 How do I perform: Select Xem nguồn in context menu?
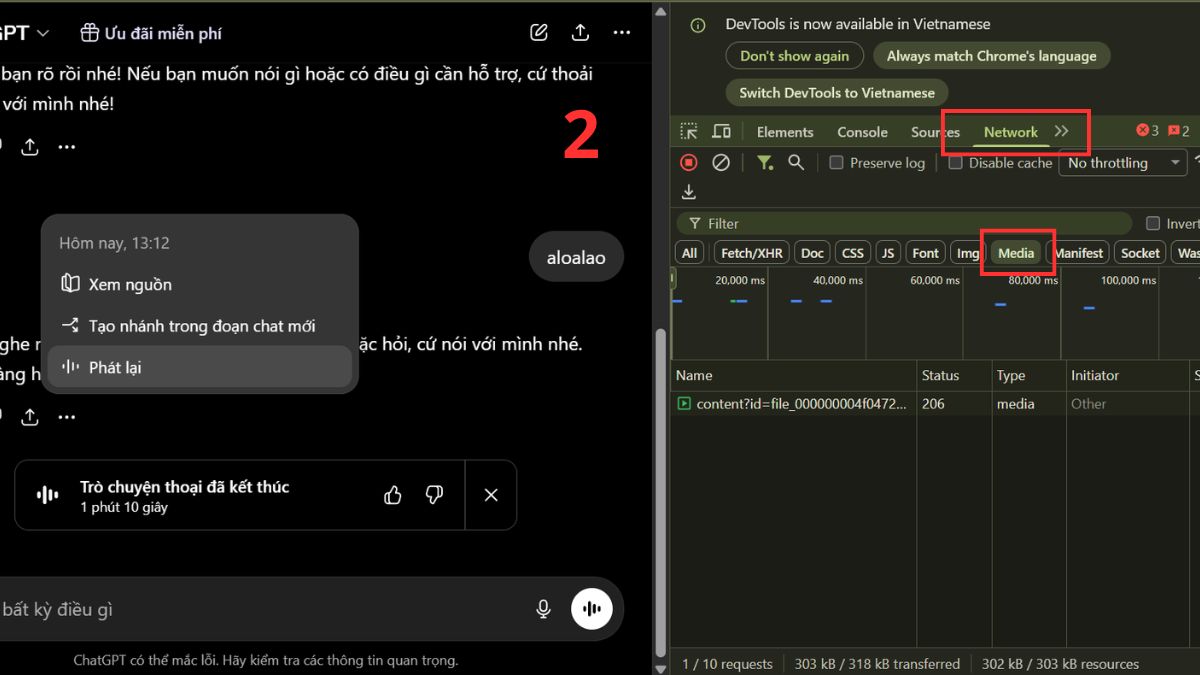(200, 284)
